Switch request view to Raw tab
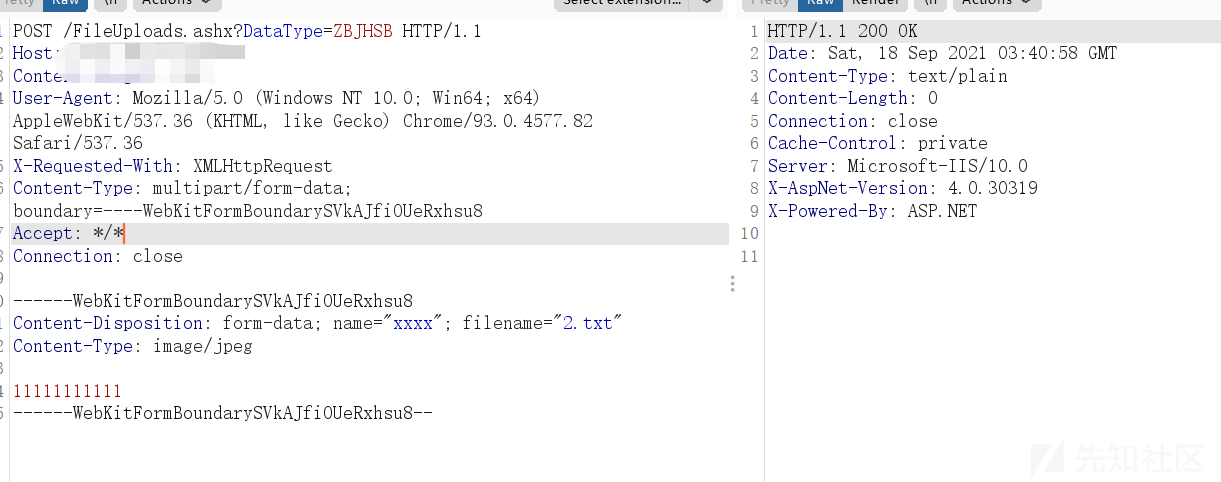The height and width of the screenshot is (482, 1221). [65, 3]
